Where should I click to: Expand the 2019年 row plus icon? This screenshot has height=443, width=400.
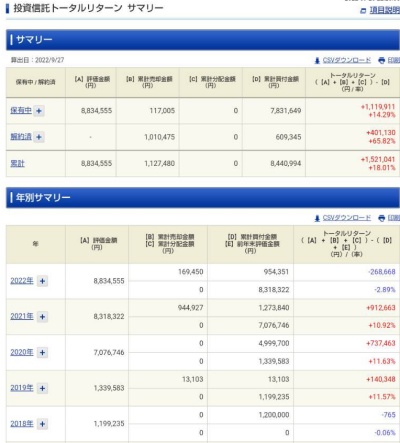pyautogui.click(x=42, y=388)
